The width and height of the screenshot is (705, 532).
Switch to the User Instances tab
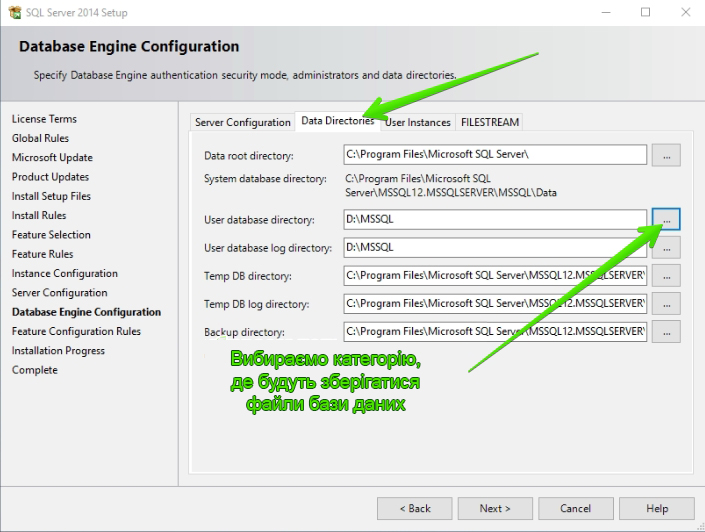pyautogui.click(x=418, y=122)
